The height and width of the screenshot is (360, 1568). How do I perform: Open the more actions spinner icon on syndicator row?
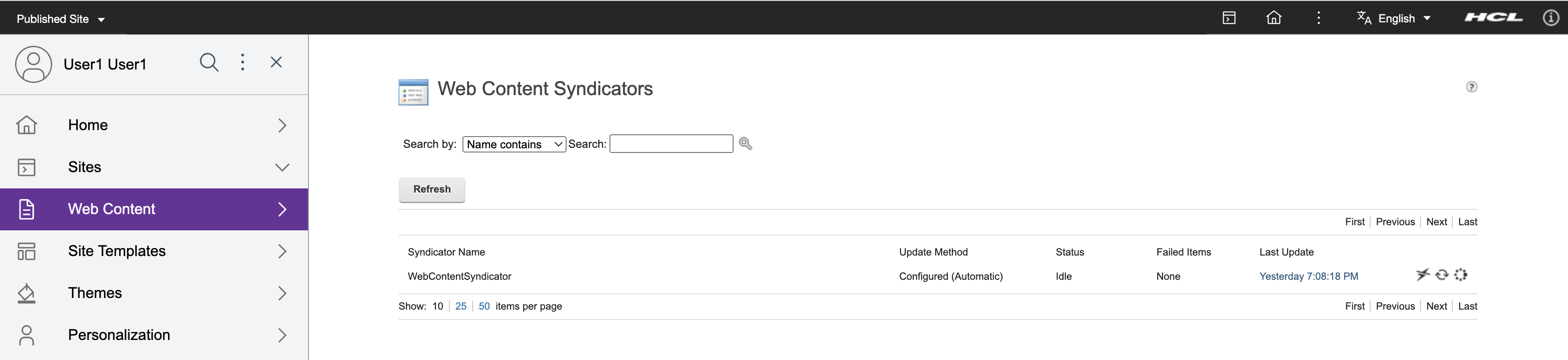pyautogui.click(x=1461, y=275)
